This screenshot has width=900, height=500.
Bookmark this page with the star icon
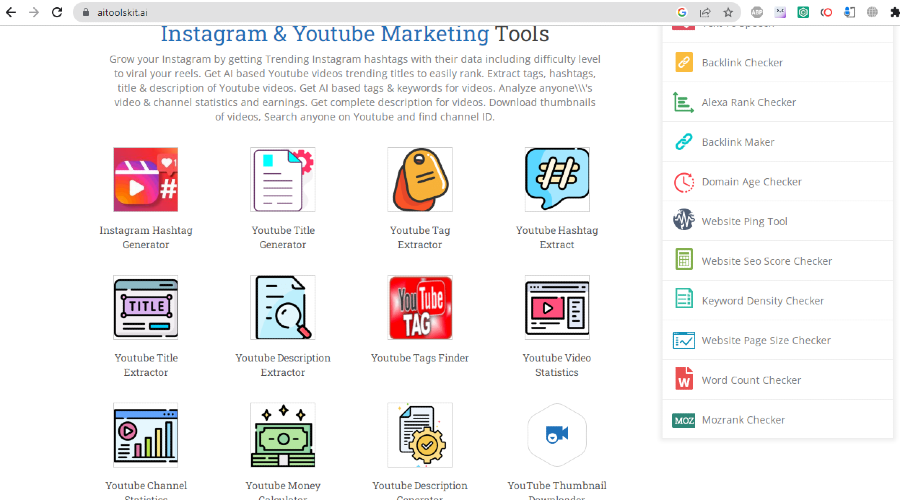[x=728, y=12]
